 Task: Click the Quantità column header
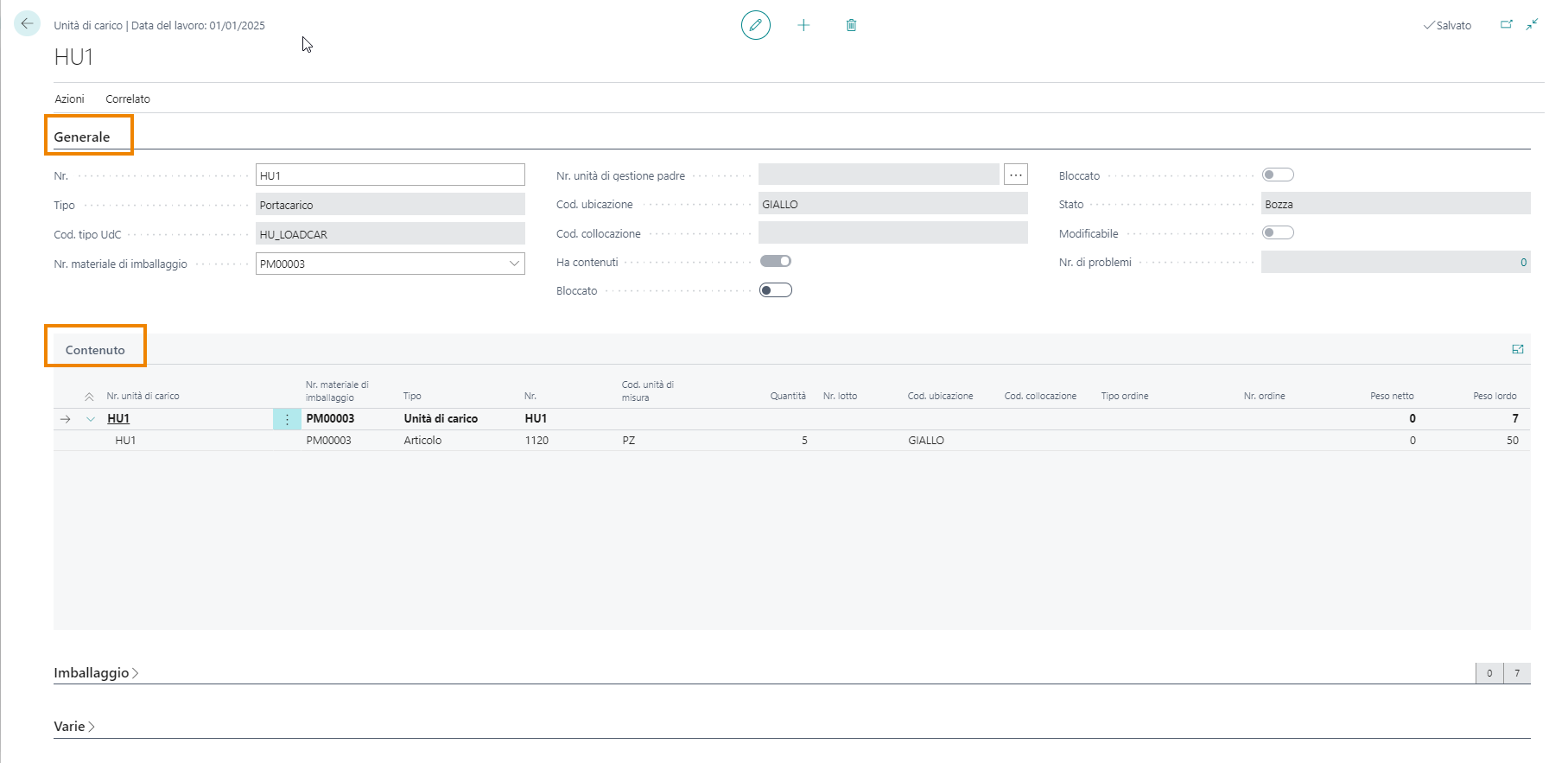click(788, 396)
